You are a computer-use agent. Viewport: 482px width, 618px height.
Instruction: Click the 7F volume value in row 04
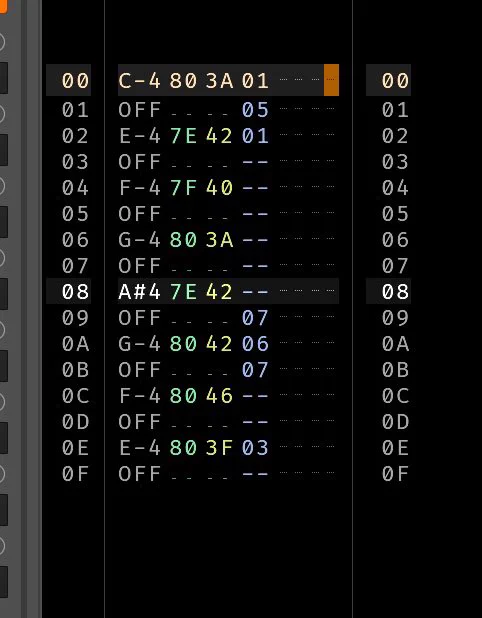click(x=183, y=188)
